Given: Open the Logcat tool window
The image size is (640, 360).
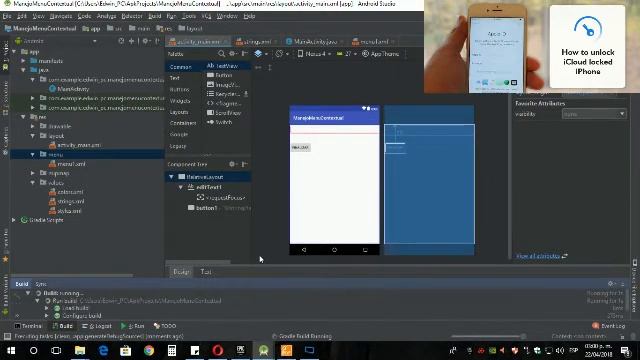Looking at the screenshot, I should coord(97,326).
